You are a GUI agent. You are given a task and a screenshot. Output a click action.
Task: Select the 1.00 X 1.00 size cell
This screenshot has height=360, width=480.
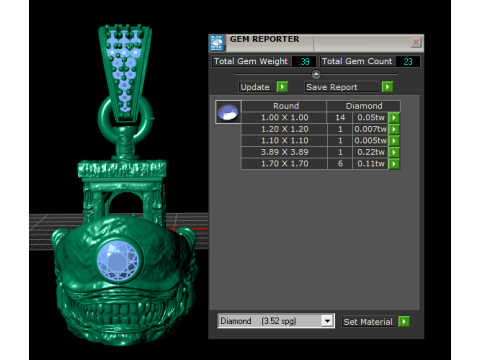(284, 117)
